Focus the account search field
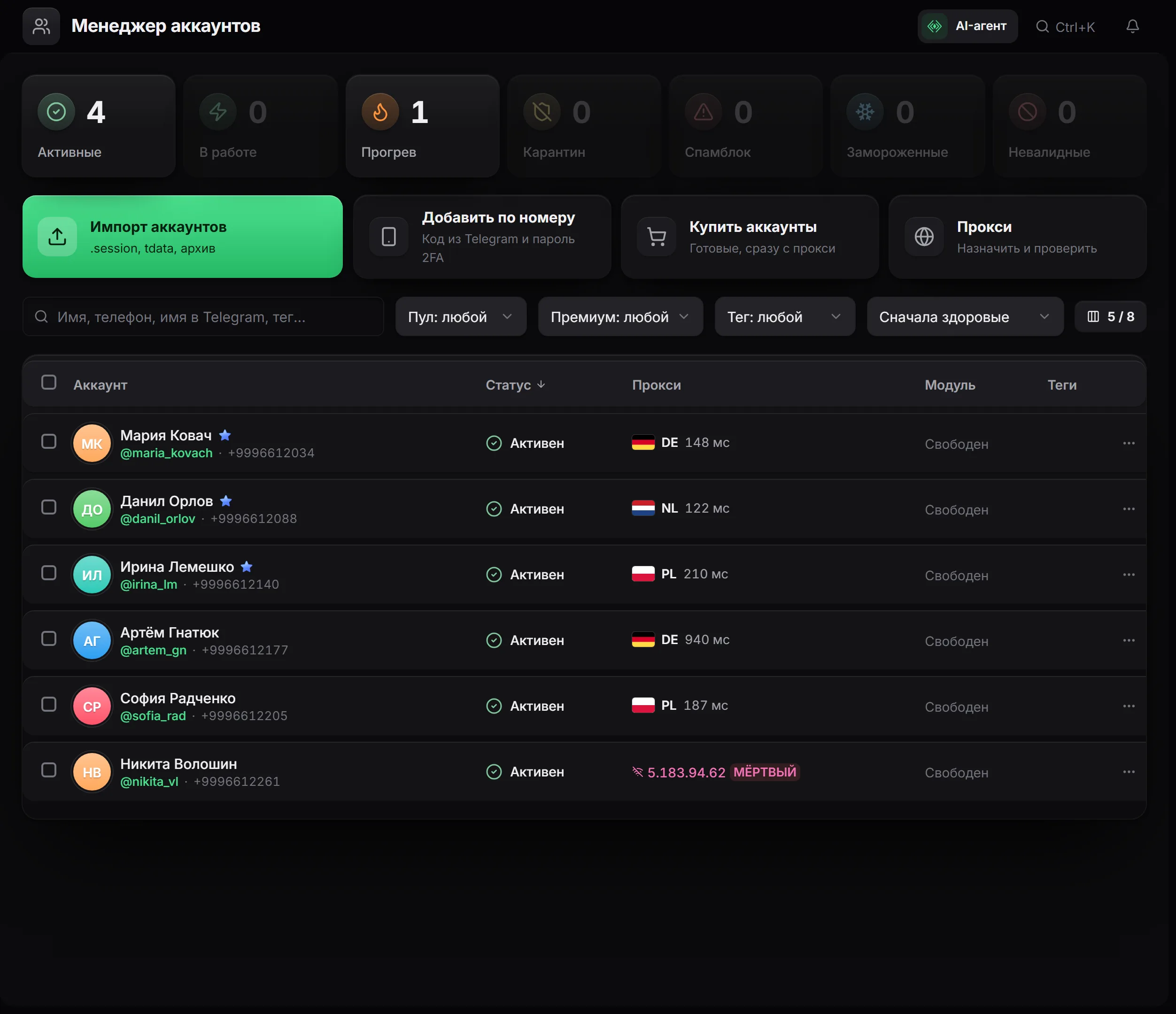Image resolution: width=1176 pixels, height=1014 pixels. (203, 316)
